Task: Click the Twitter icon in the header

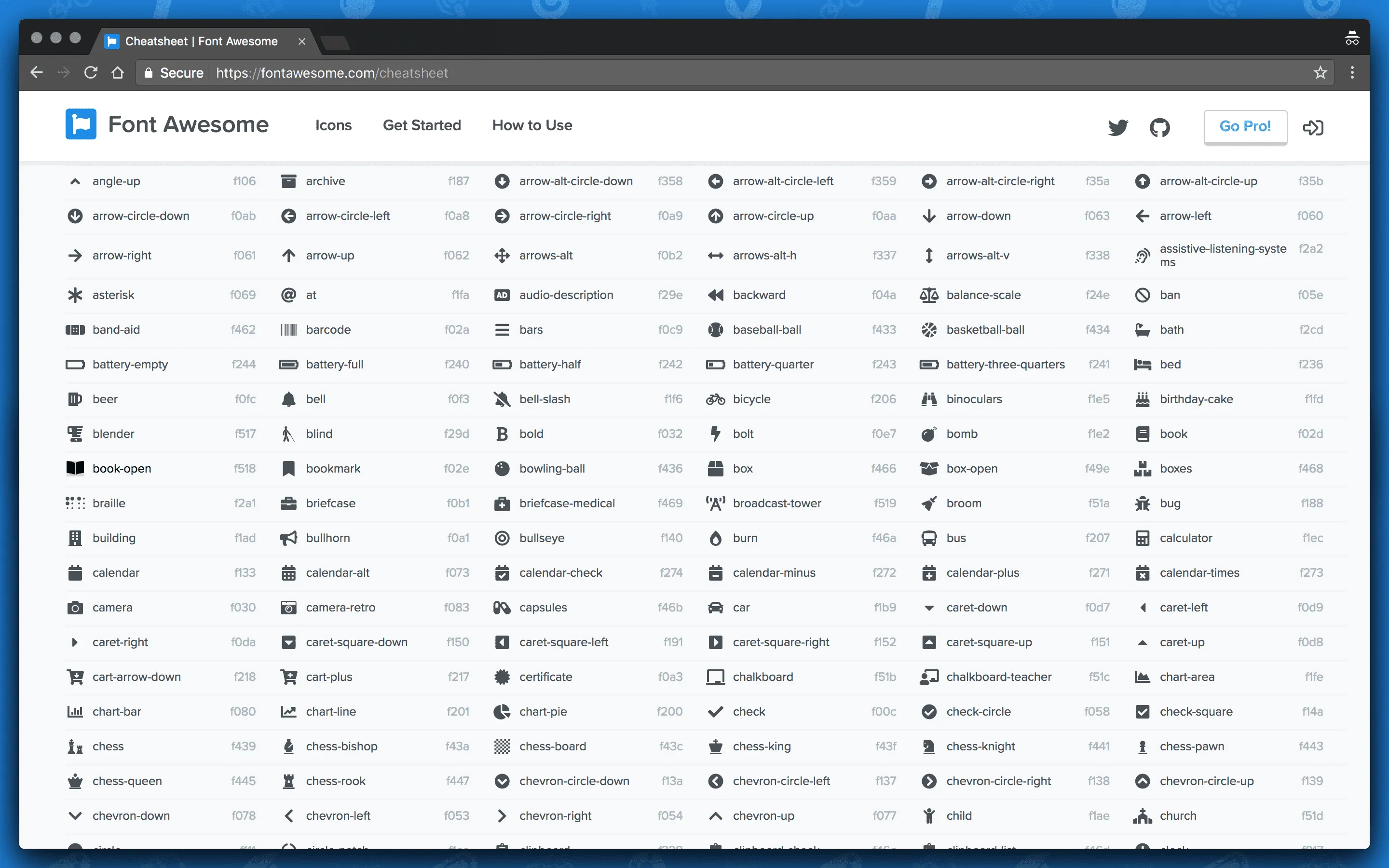Action: coord(1117,127)
